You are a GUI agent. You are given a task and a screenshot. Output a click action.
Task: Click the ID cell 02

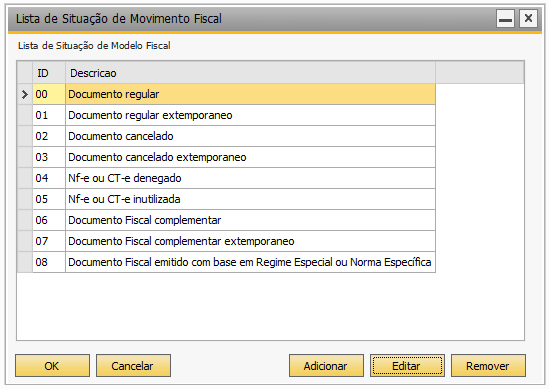pyautogui.click(x=49, y=136)
